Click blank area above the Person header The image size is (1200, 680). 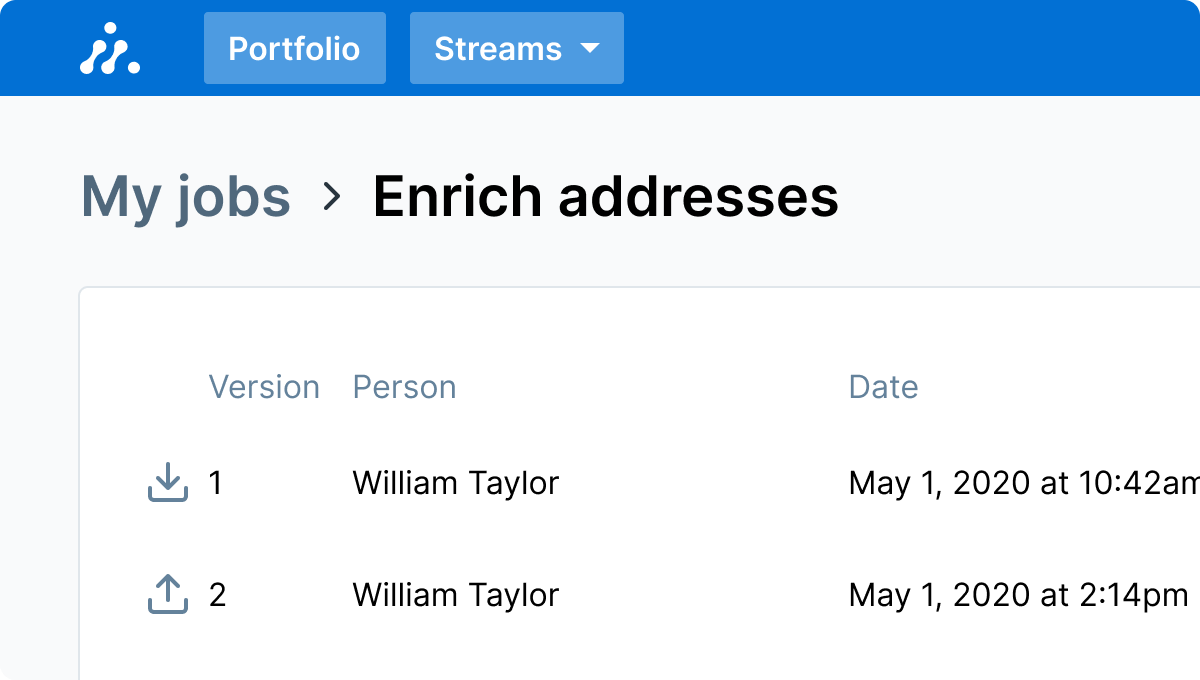click(x=500, y=330)
